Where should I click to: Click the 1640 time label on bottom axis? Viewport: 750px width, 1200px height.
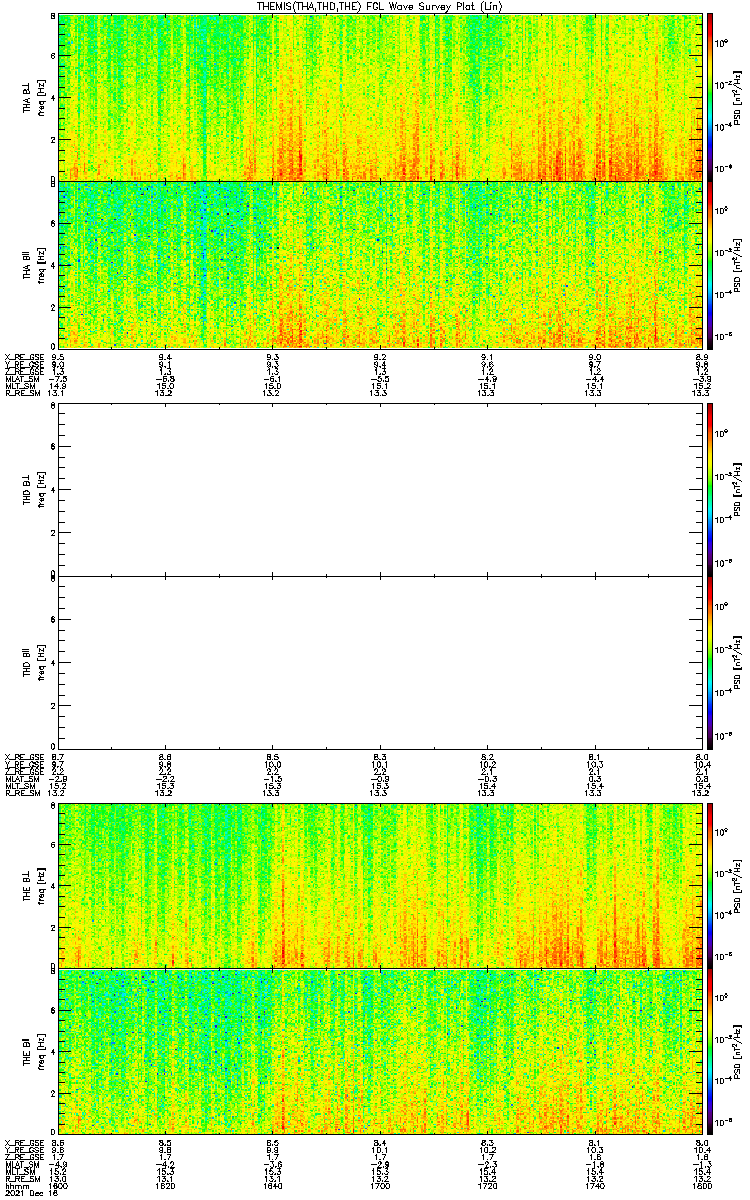coord(272,1186)
